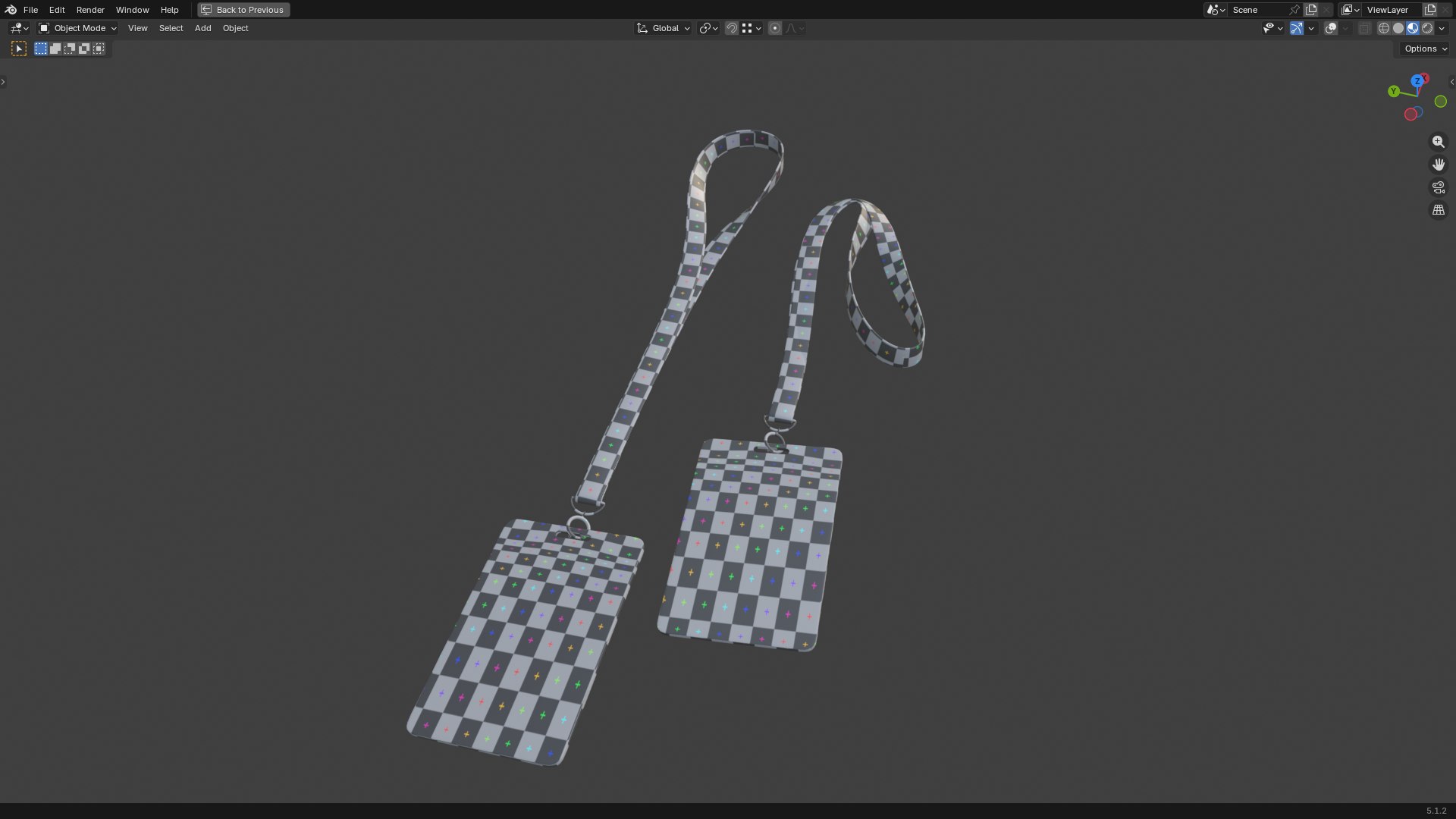Click add ViewLayer duplicate icon
1456x819 pixels.
tap(1430, 10)
